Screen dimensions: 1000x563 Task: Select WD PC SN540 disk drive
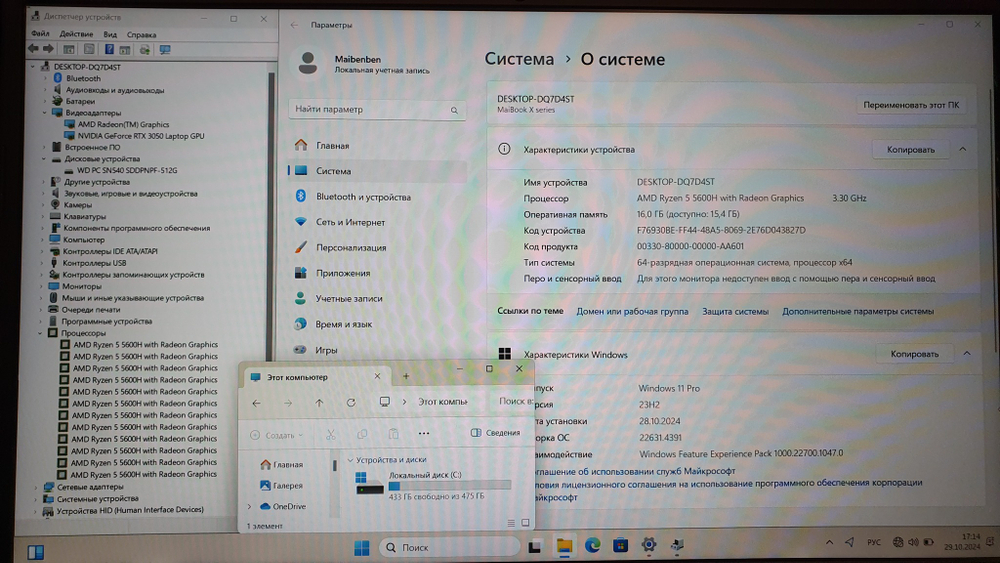(x=127, y=170)
